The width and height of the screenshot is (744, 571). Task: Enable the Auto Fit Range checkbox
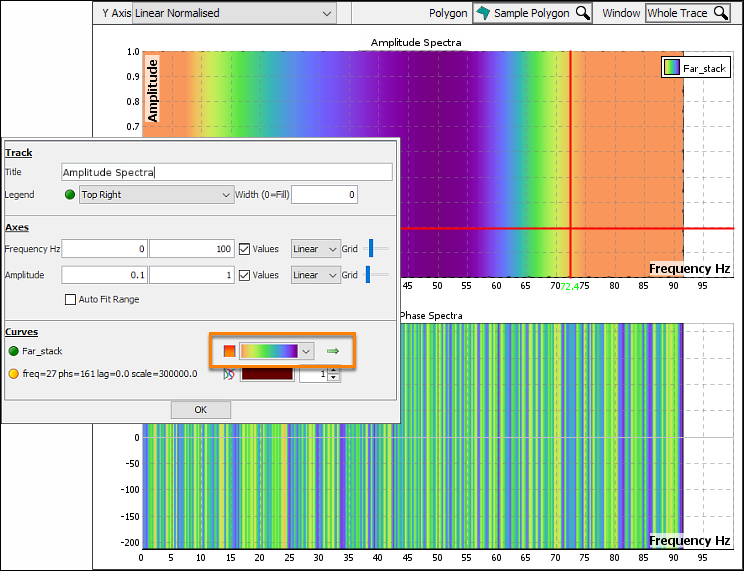click(x=70, y=300)
